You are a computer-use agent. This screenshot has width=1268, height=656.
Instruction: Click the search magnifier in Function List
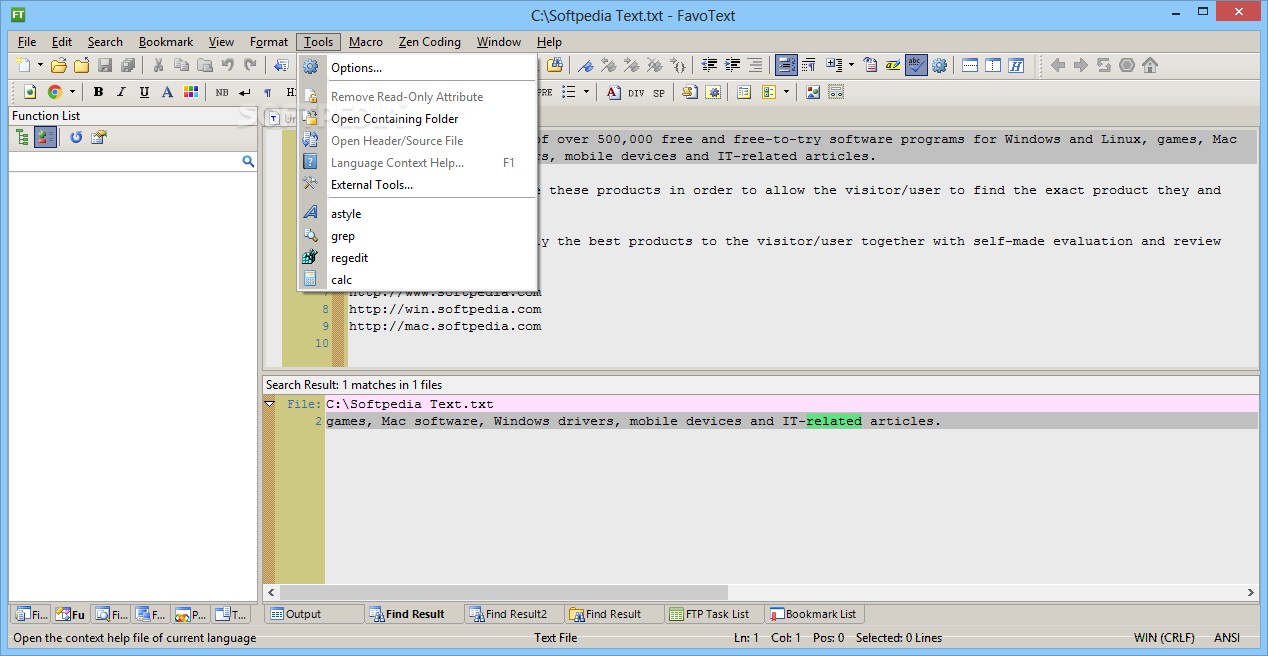click(248, 161)
